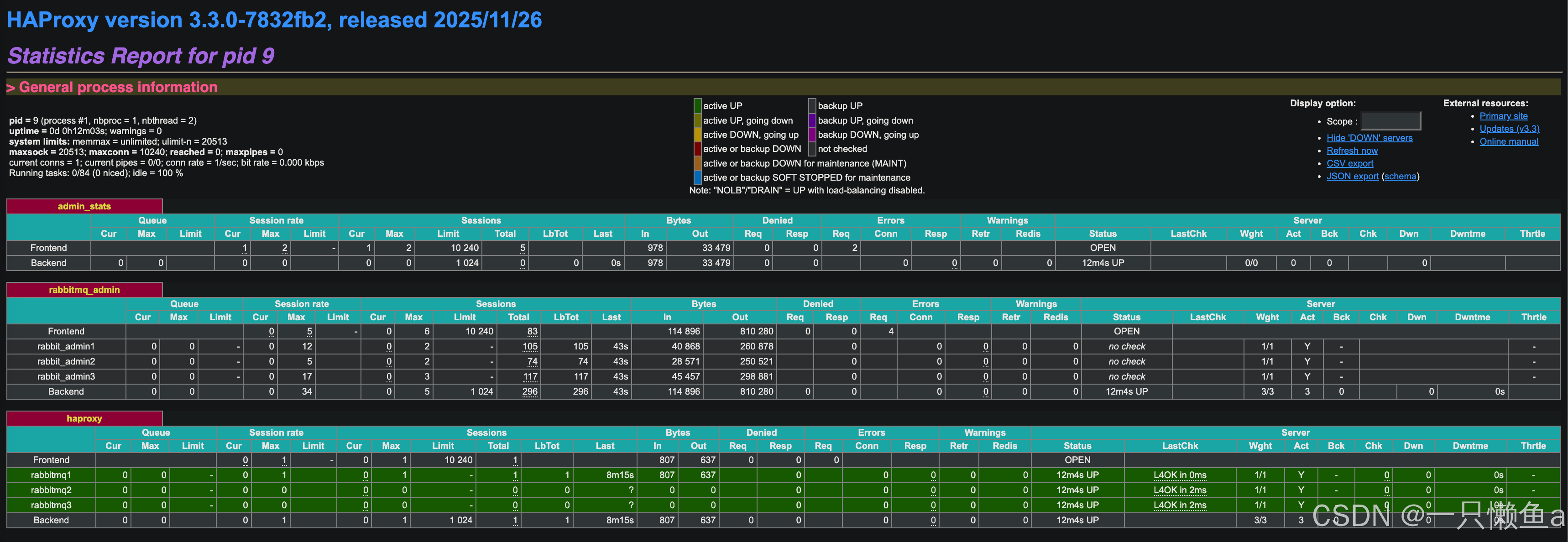1568x542 pixels.
Task: Click the Refresh now link
Action: pyautogui.click(x=1352, y=151)
